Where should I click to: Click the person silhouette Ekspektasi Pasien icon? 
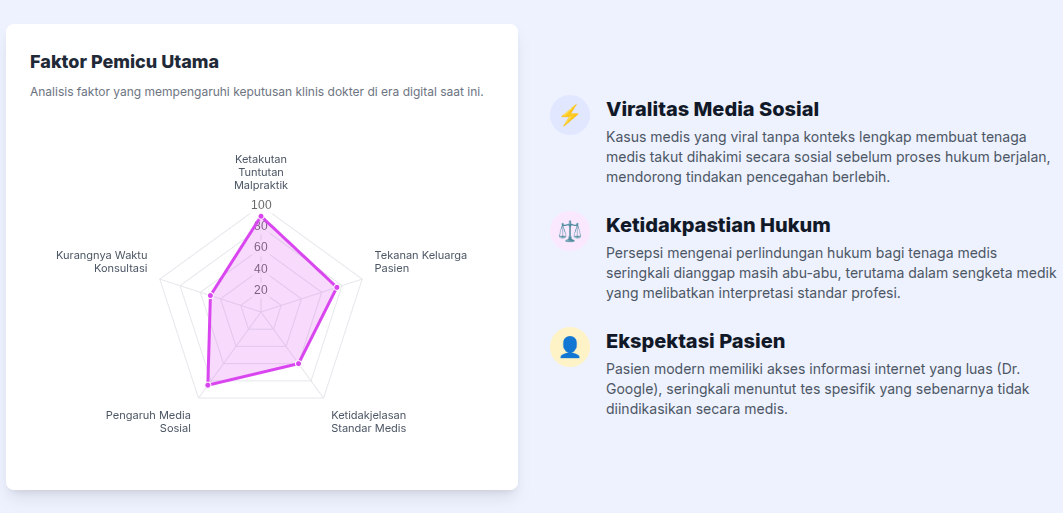569,347
